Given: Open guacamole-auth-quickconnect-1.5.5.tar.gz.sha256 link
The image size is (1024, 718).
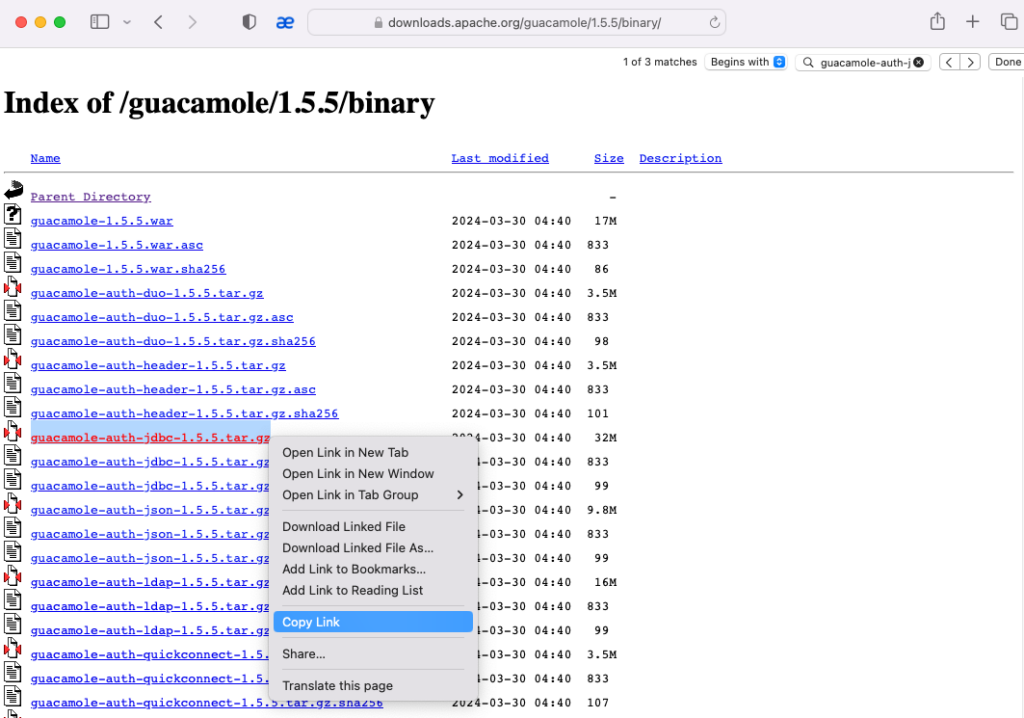Looking at the screenshot, I should [x=206, y=703].
